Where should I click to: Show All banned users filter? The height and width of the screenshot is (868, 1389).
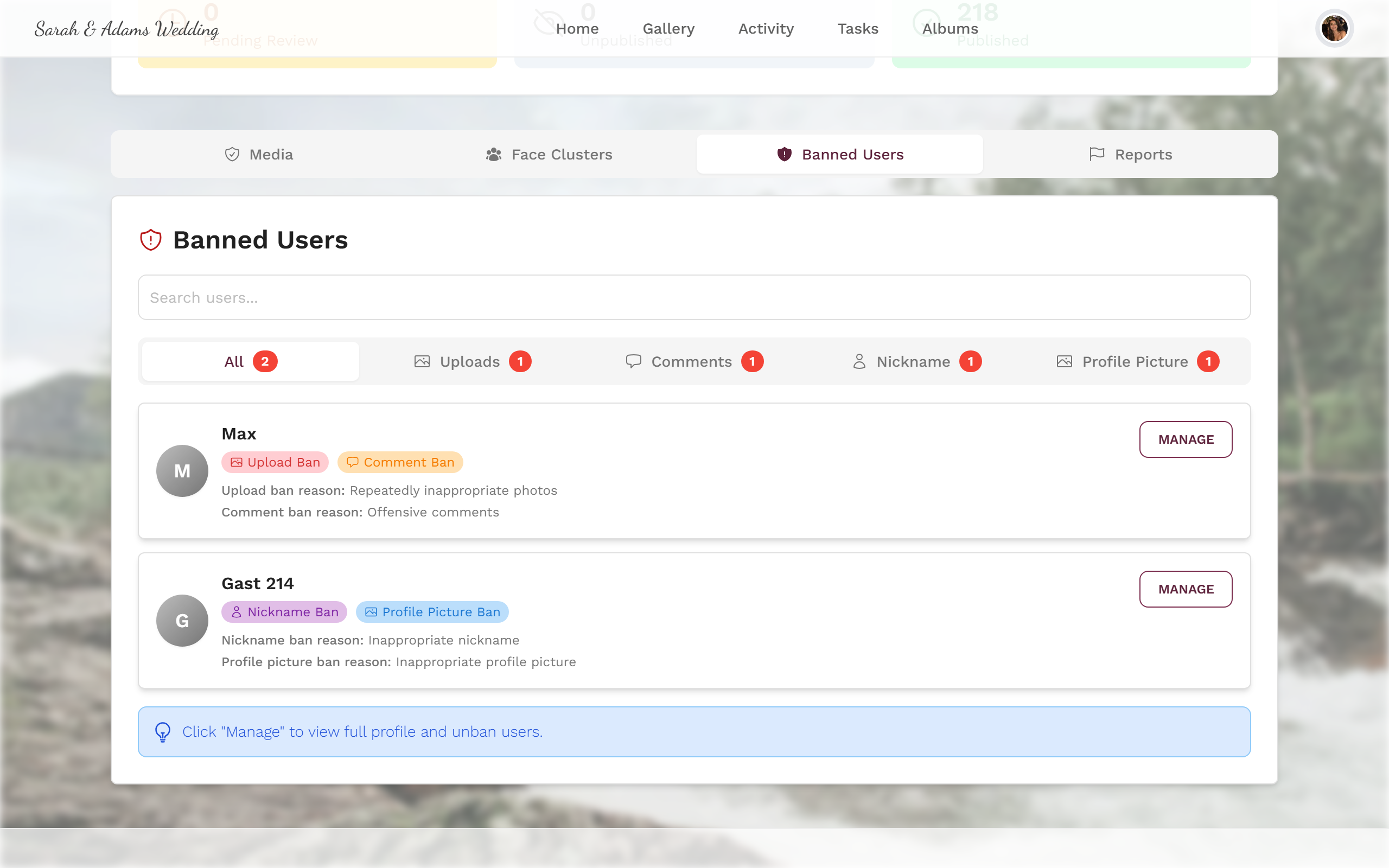251,362
